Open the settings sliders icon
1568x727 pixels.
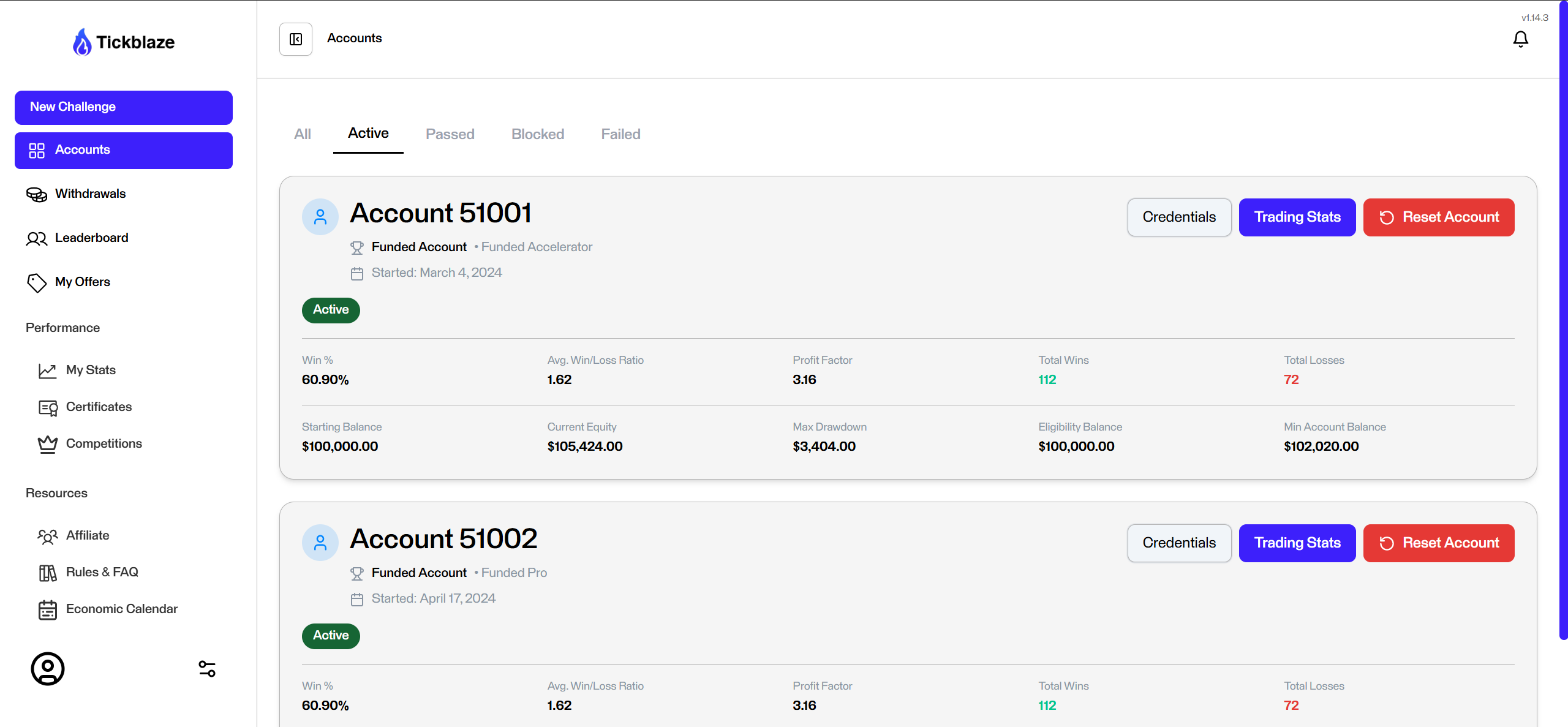point(207,668)
